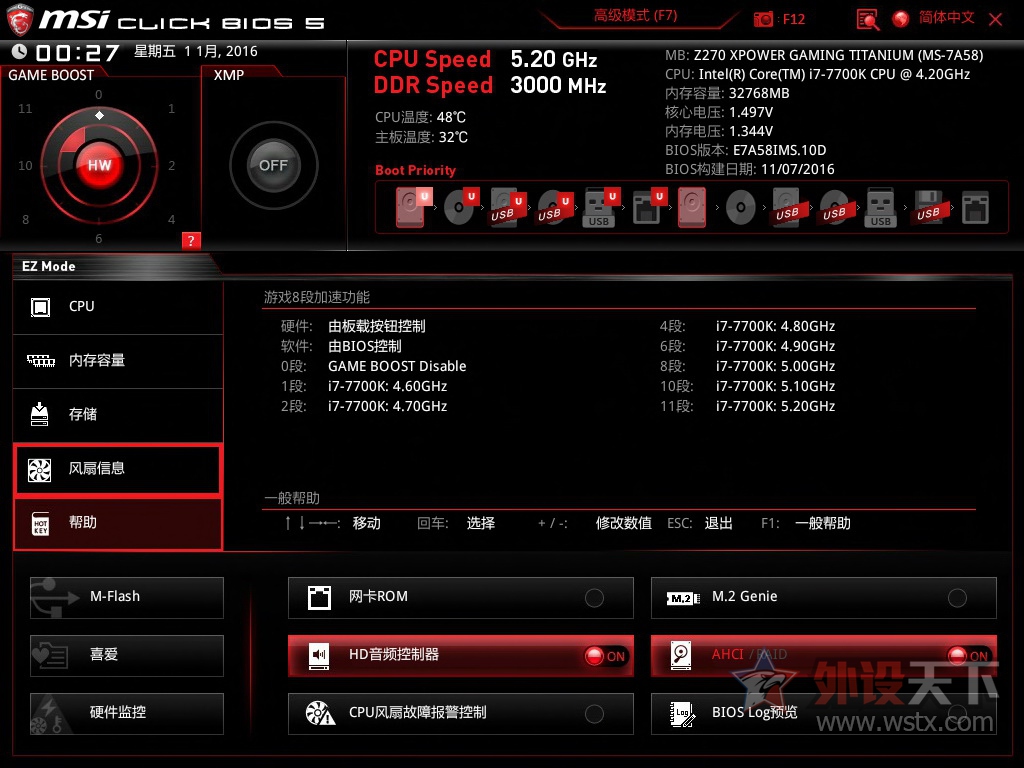Click the line 'i7-7700K: 4.80GHz'
This screenshot has width=1024, height=768.
click(x=775, y=327)
